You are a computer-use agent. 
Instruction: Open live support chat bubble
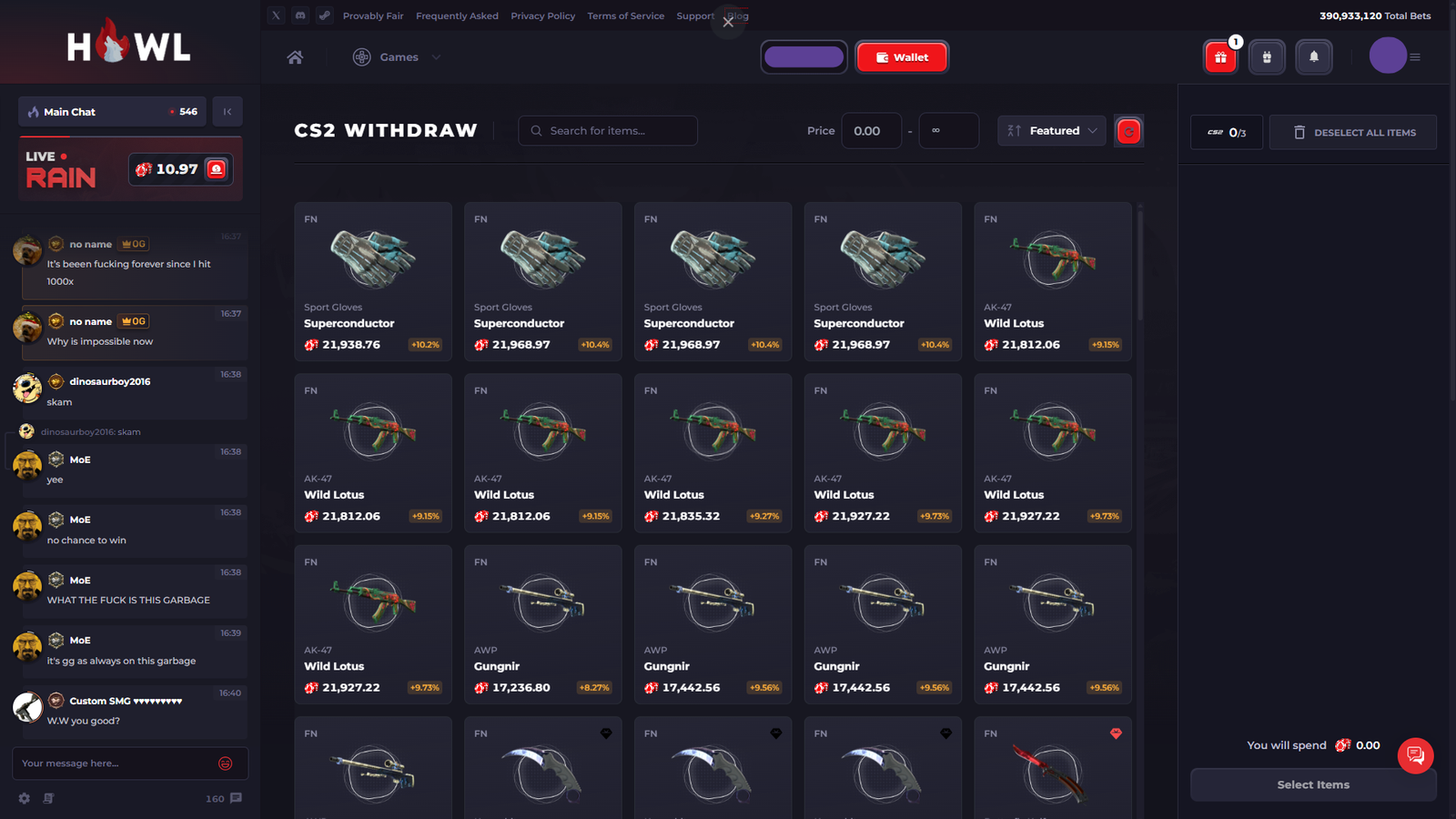click(x=1415, y=755)
